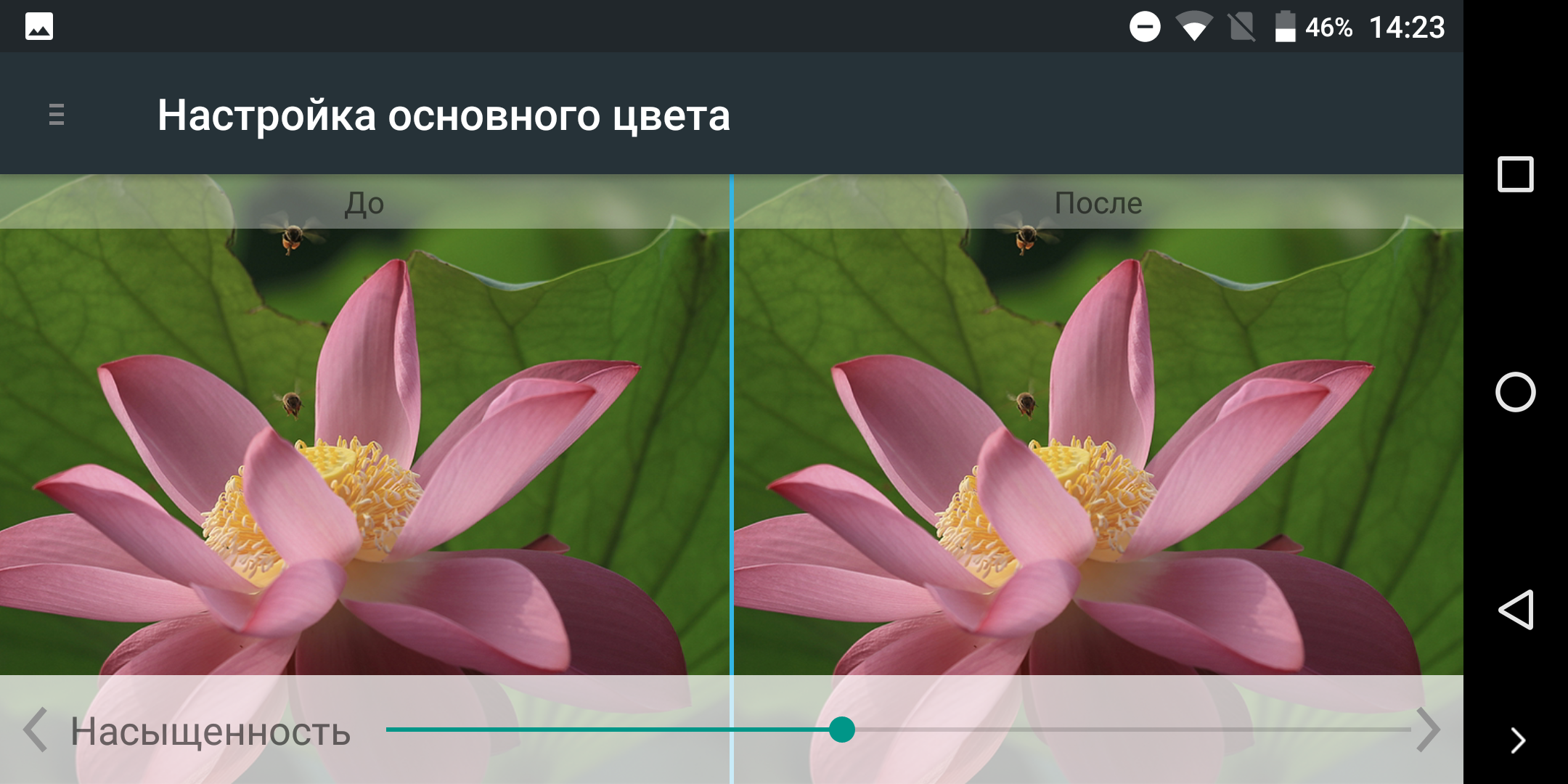
Task: Open the navigation menu icon
Action: coord(57,115)
